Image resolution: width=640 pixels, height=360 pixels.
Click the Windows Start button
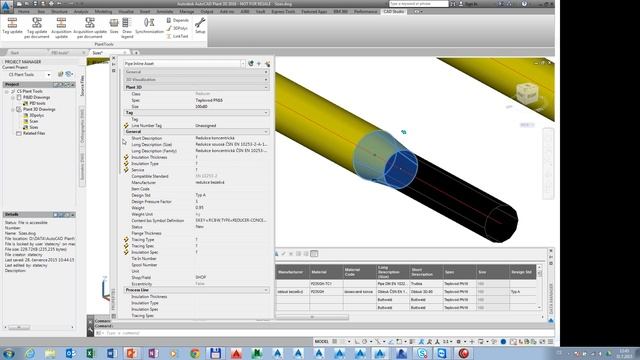(x=9, y=353)
